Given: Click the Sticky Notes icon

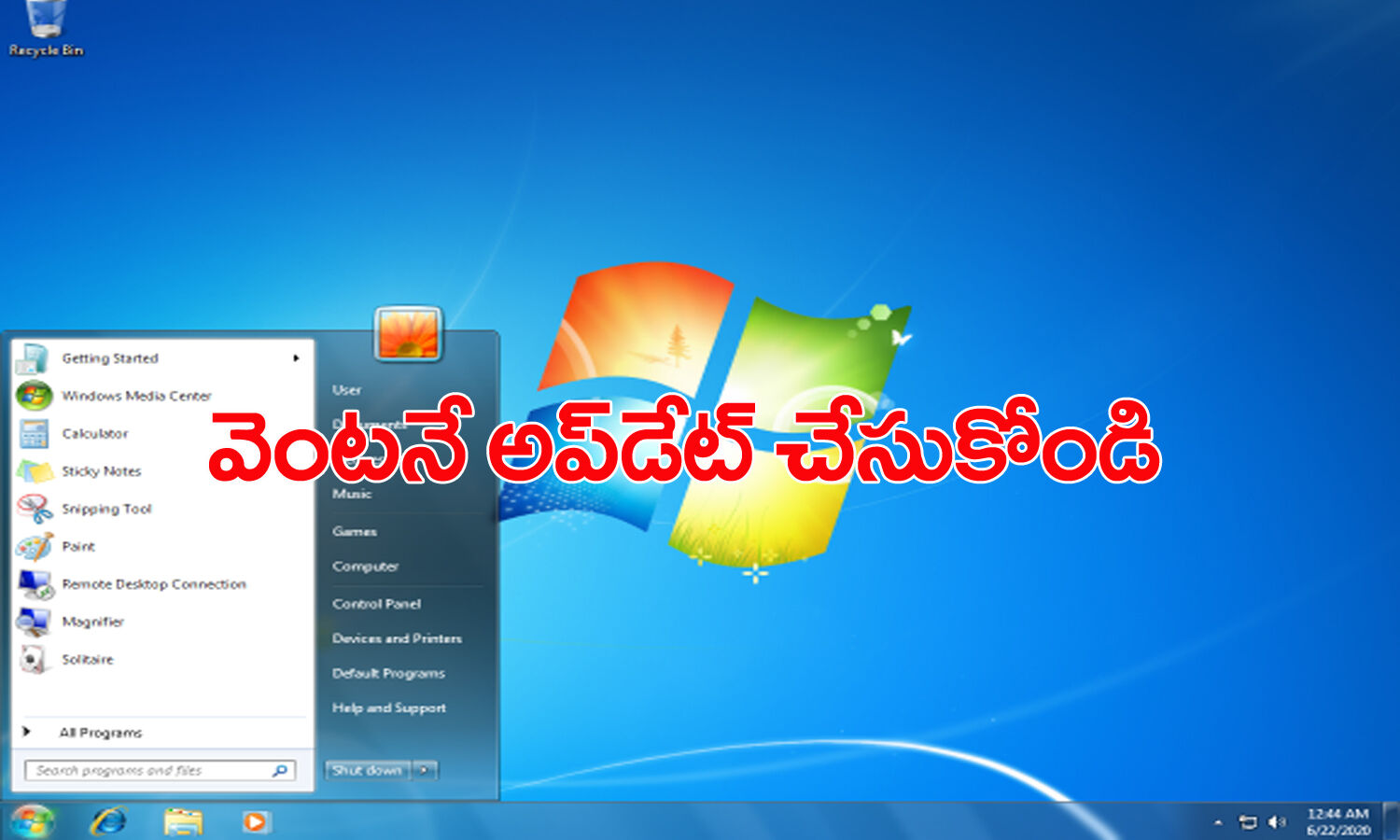Looking at the screenshot, I should pyautogui.click(x=35, y=470).
